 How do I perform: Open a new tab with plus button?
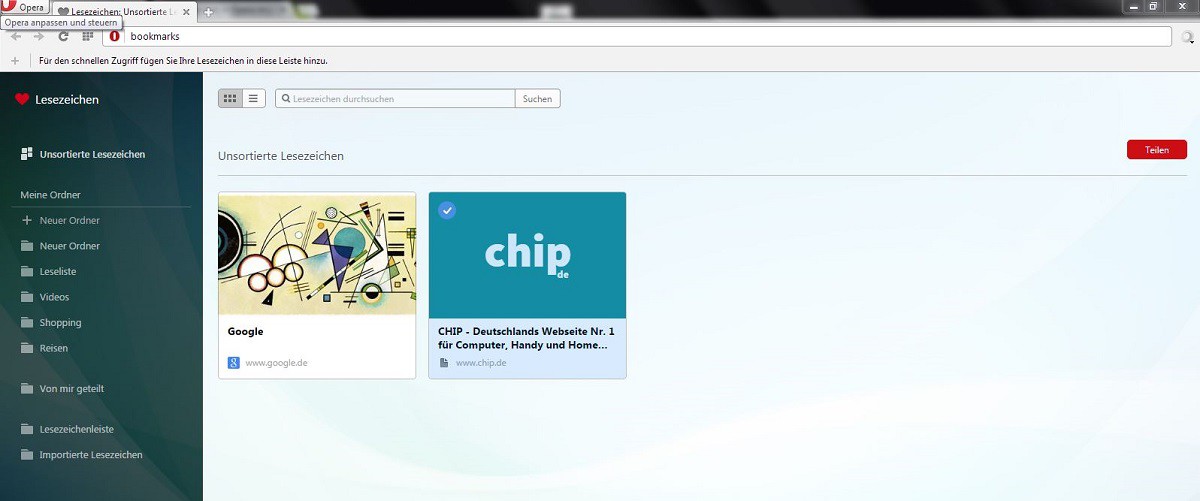pyautogui.click(x=208, y=11)
